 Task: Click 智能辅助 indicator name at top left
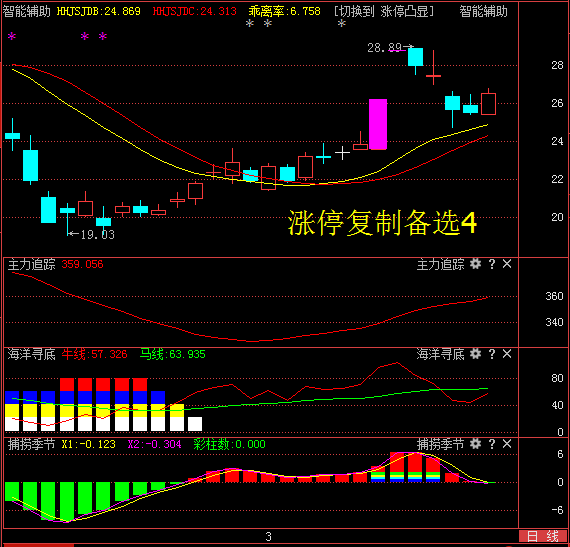click(x=27, y=12)
